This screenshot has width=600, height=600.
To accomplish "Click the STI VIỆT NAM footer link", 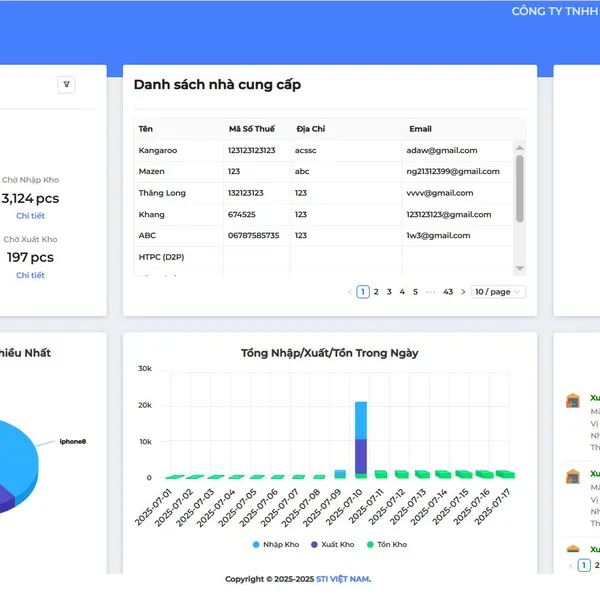I will [x=342, y=579].
